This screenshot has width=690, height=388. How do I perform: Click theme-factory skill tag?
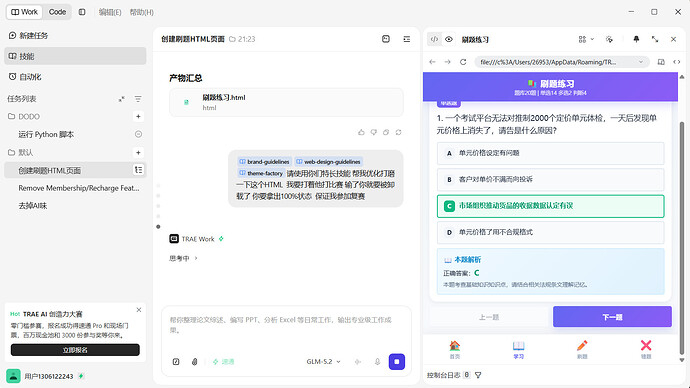(x=261, y=173)
